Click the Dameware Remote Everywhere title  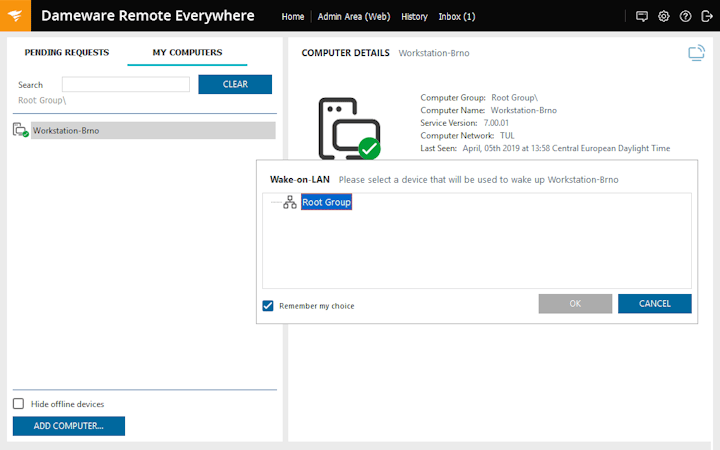point(147,16)
